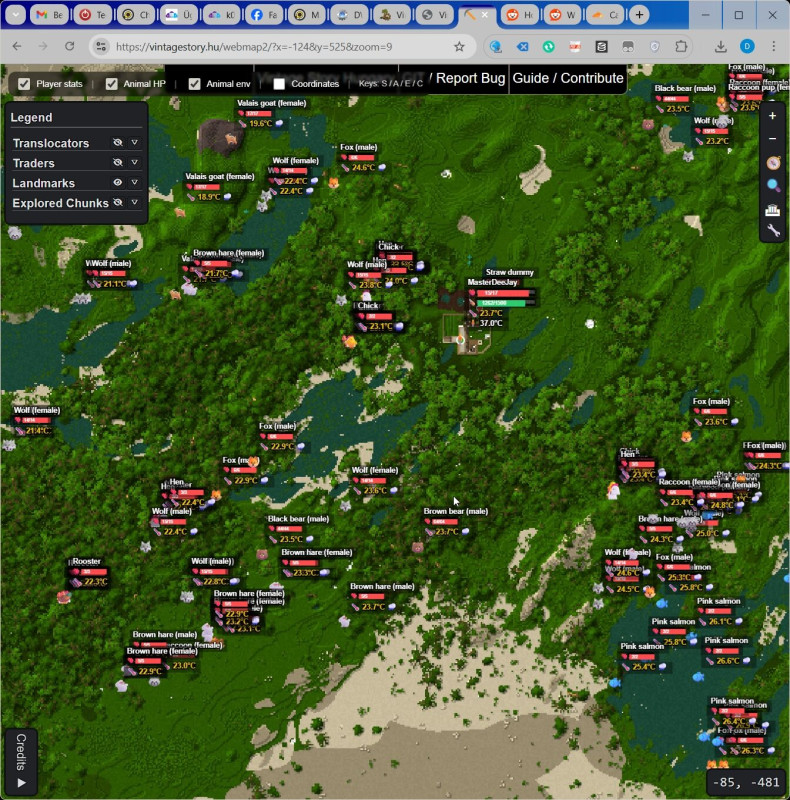This screenshot has width=790, height=800.
Task: Click the MasterDeeJay player label
Action: click(492, 282)
